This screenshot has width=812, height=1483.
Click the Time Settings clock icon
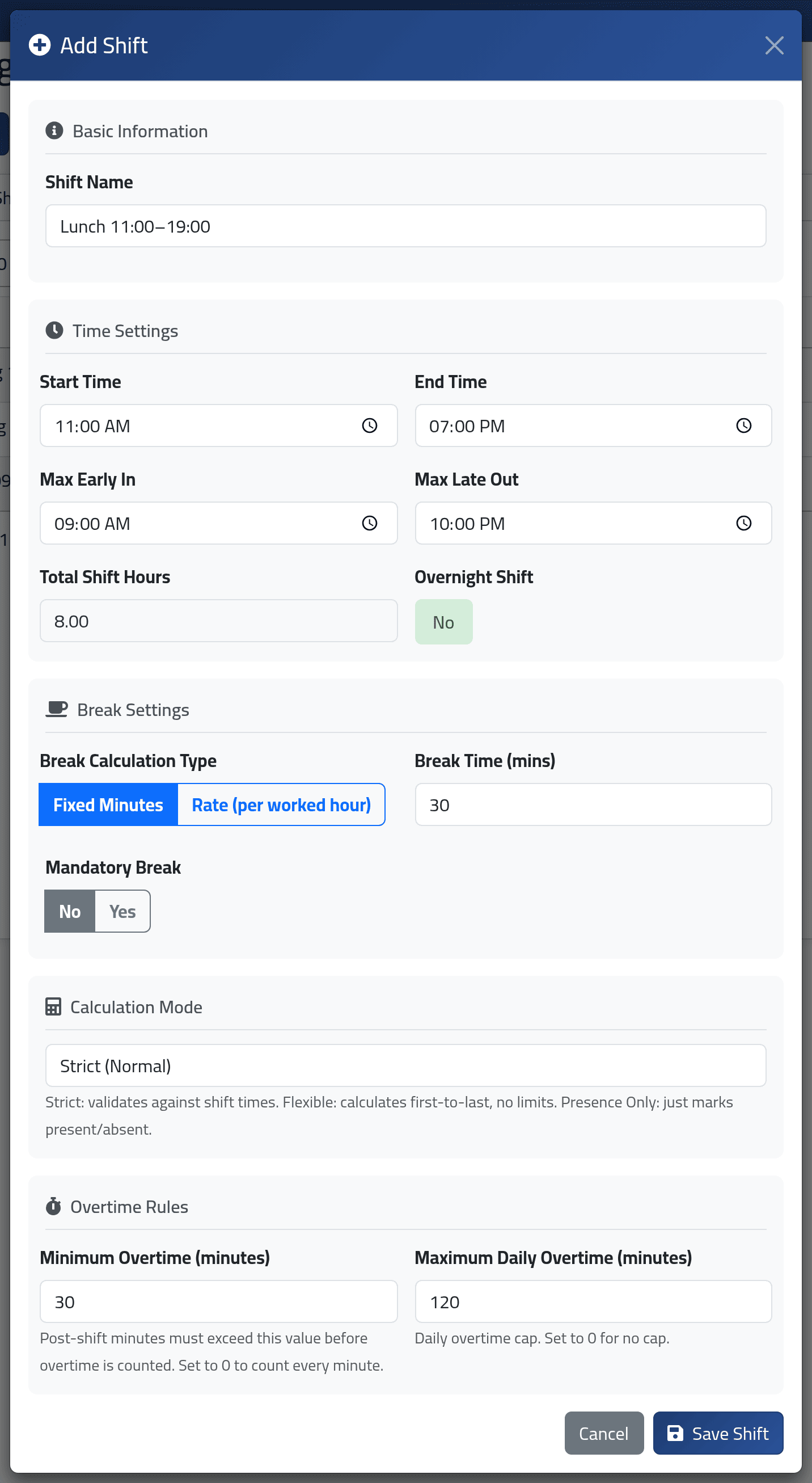click(54, 330)
